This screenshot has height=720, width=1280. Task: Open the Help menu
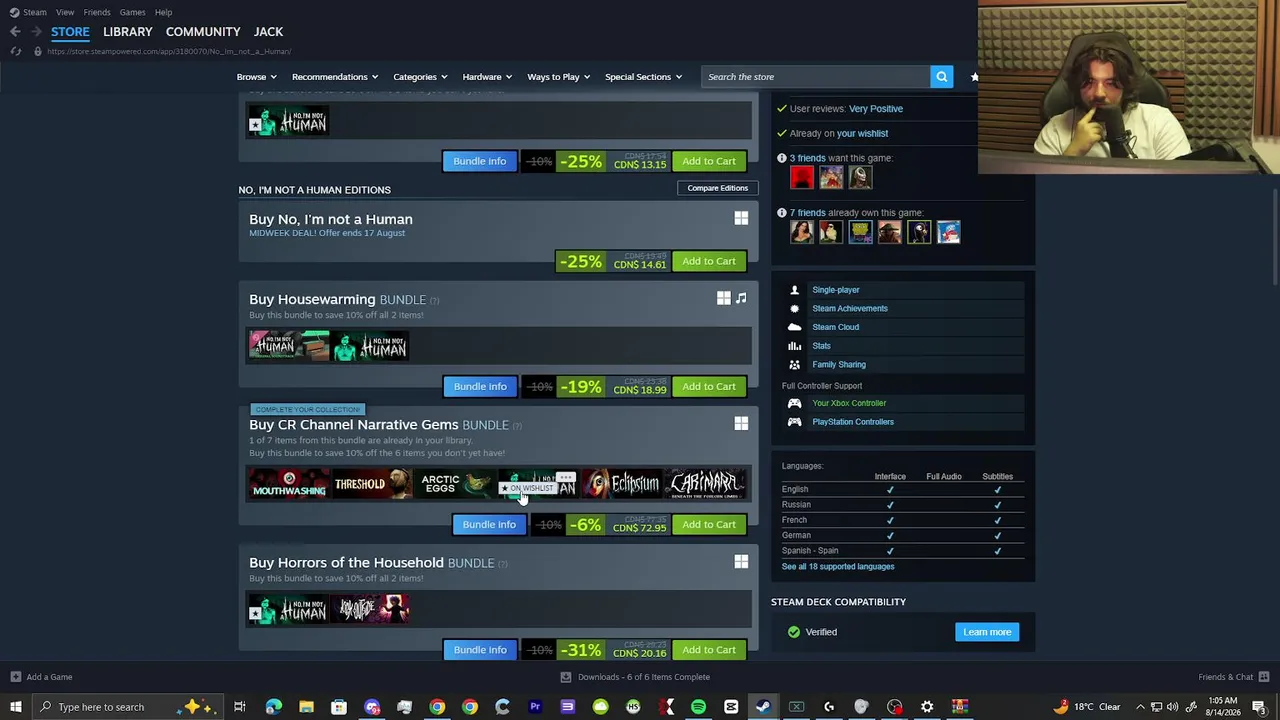coord(163,12)
